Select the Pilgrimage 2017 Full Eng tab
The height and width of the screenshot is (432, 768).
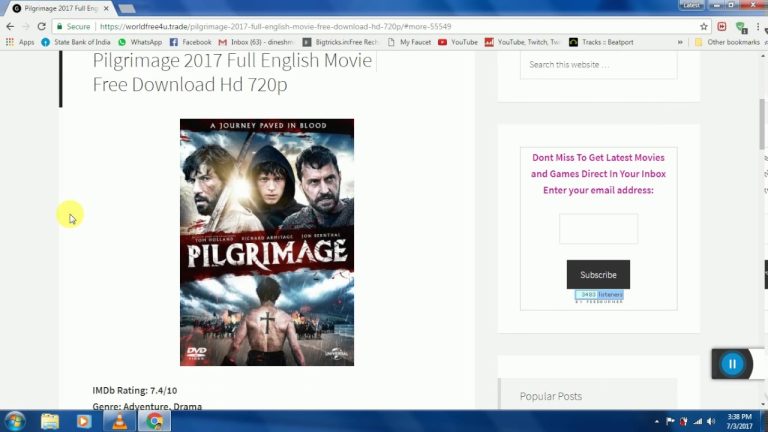point(61,8)
